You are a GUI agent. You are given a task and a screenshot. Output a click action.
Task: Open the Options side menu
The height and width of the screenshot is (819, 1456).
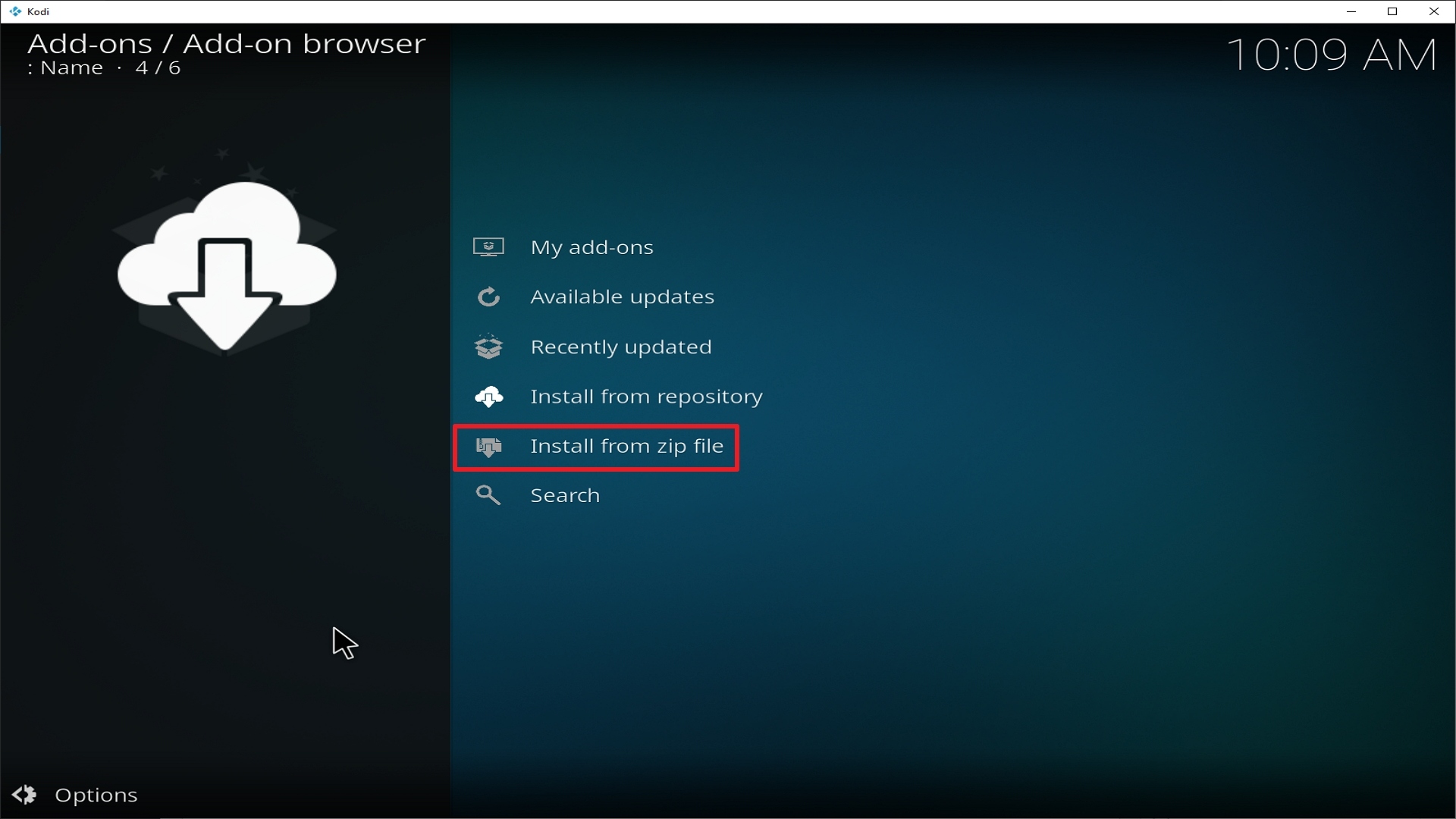[x=75, y=795]
